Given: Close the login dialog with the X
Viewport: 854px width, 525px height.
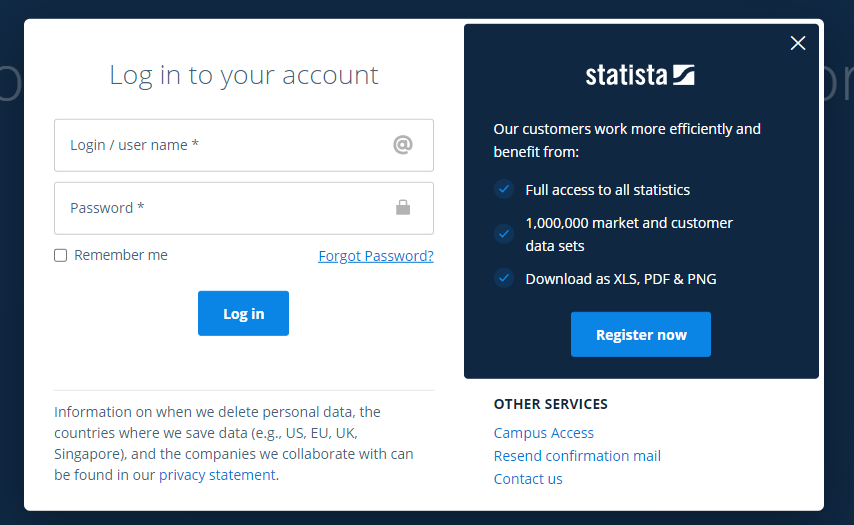Looking at the screenshot, I should [798, 43].
